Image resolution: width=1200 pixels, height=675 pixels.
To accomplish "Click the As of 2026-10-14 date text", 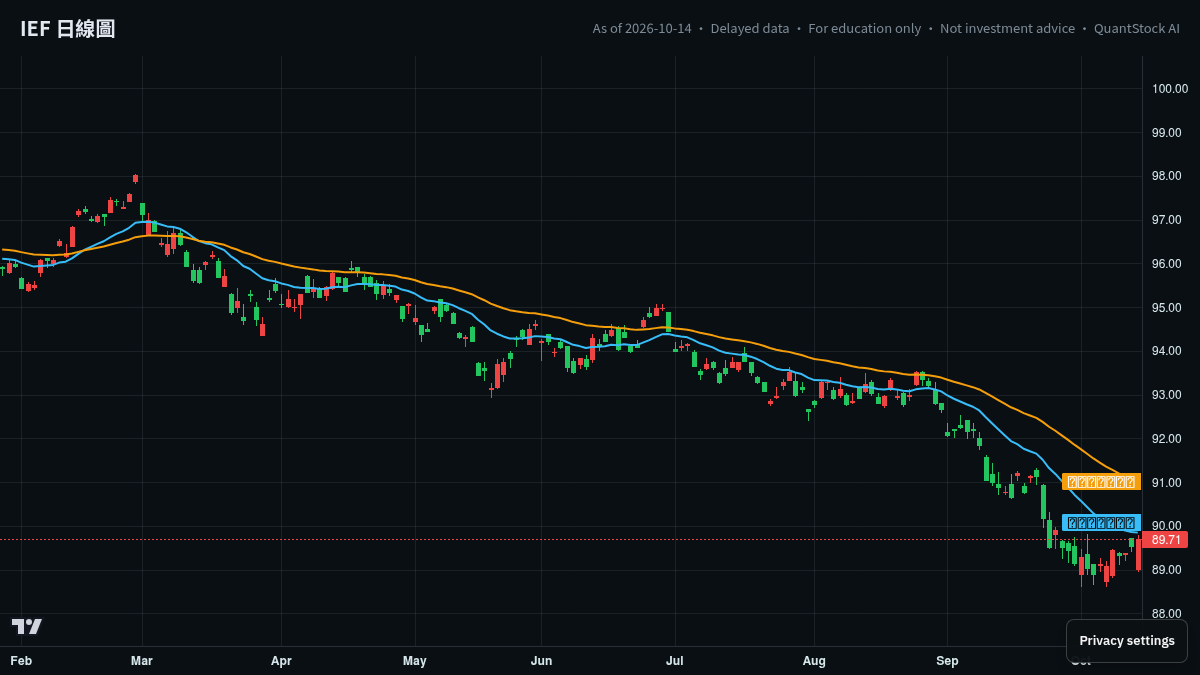I will pos(642,29).
